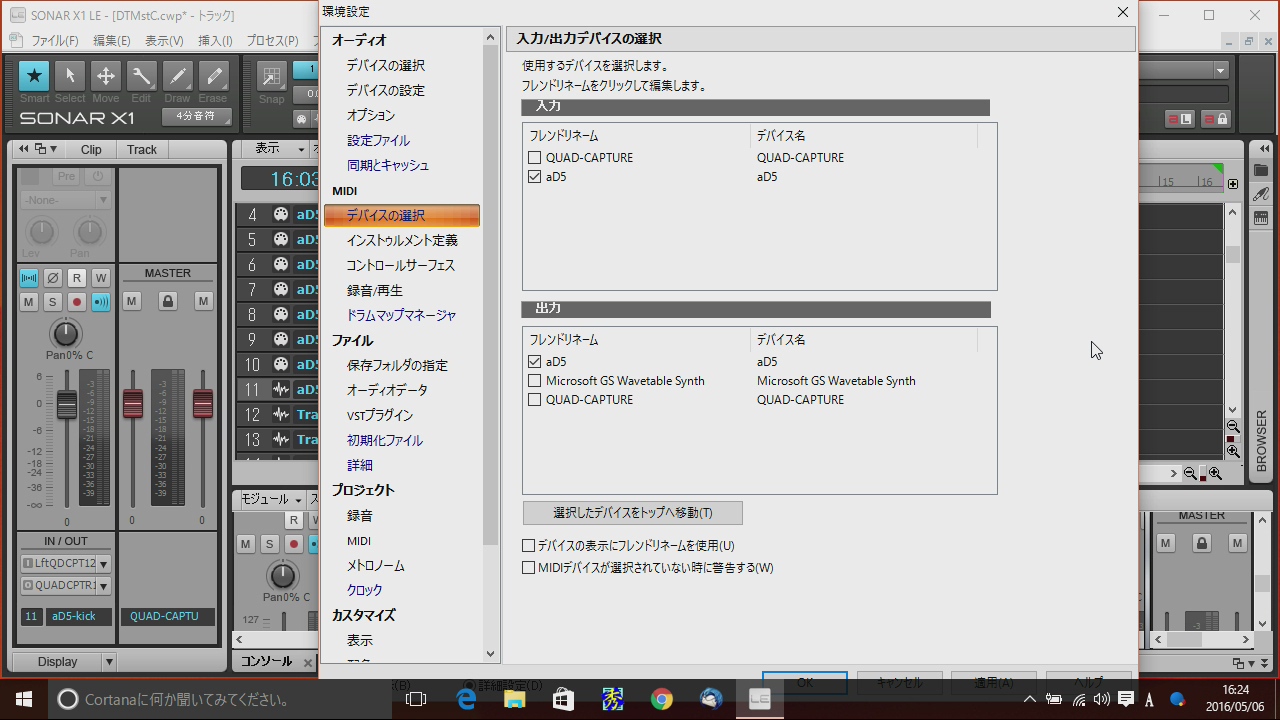Open 表示(V) menu
The height and width of the screenshot is (720, 1280).
pyautogui.click(x=164, y=41)
